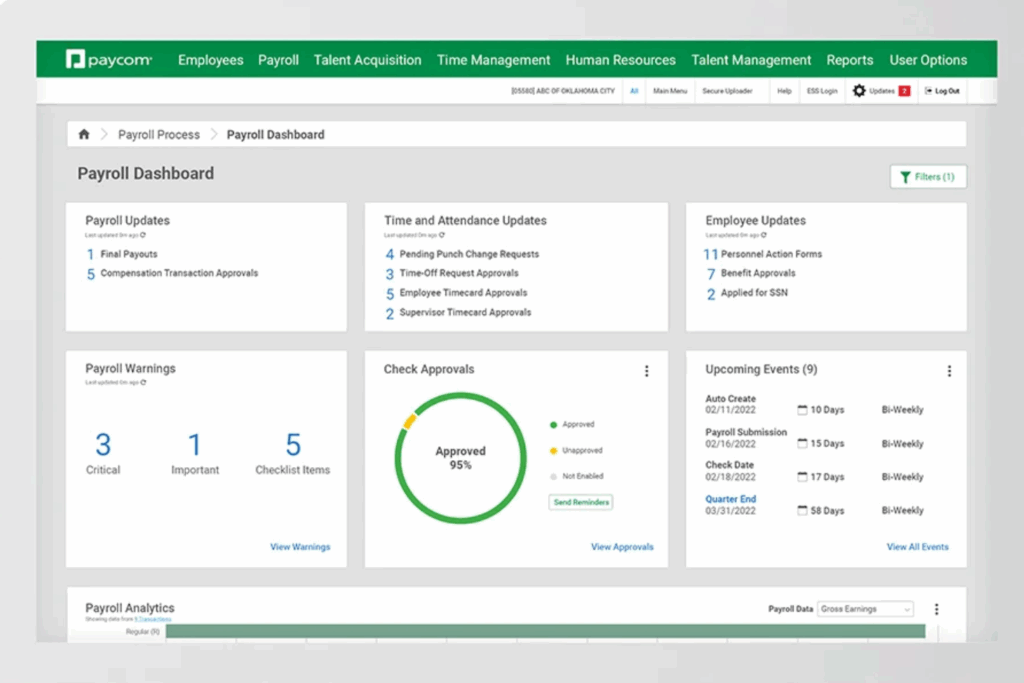Open the View Warnings link

tap(300, 547)
